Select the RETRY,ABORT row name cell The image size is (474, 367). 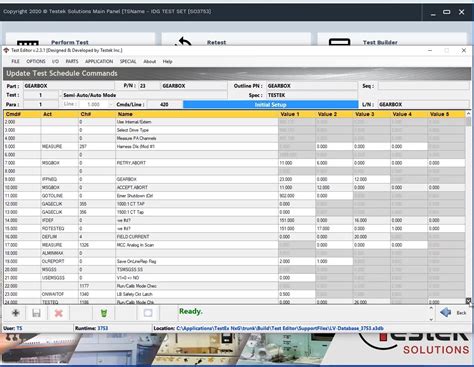(x=197, y=163)
